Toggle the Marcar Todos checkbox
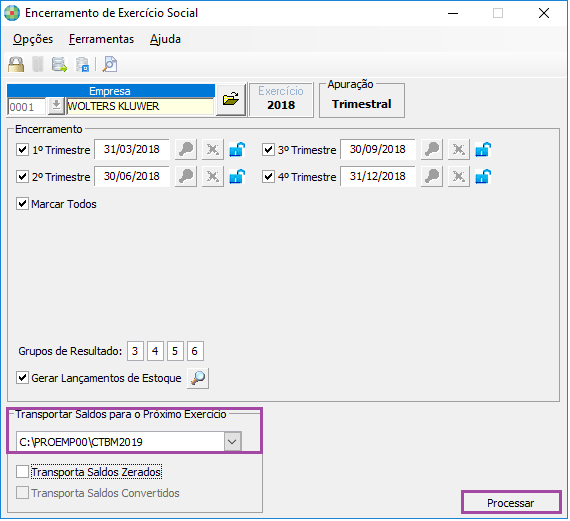Viewport: 570px width, 521px height. click(x=22, y=204)
